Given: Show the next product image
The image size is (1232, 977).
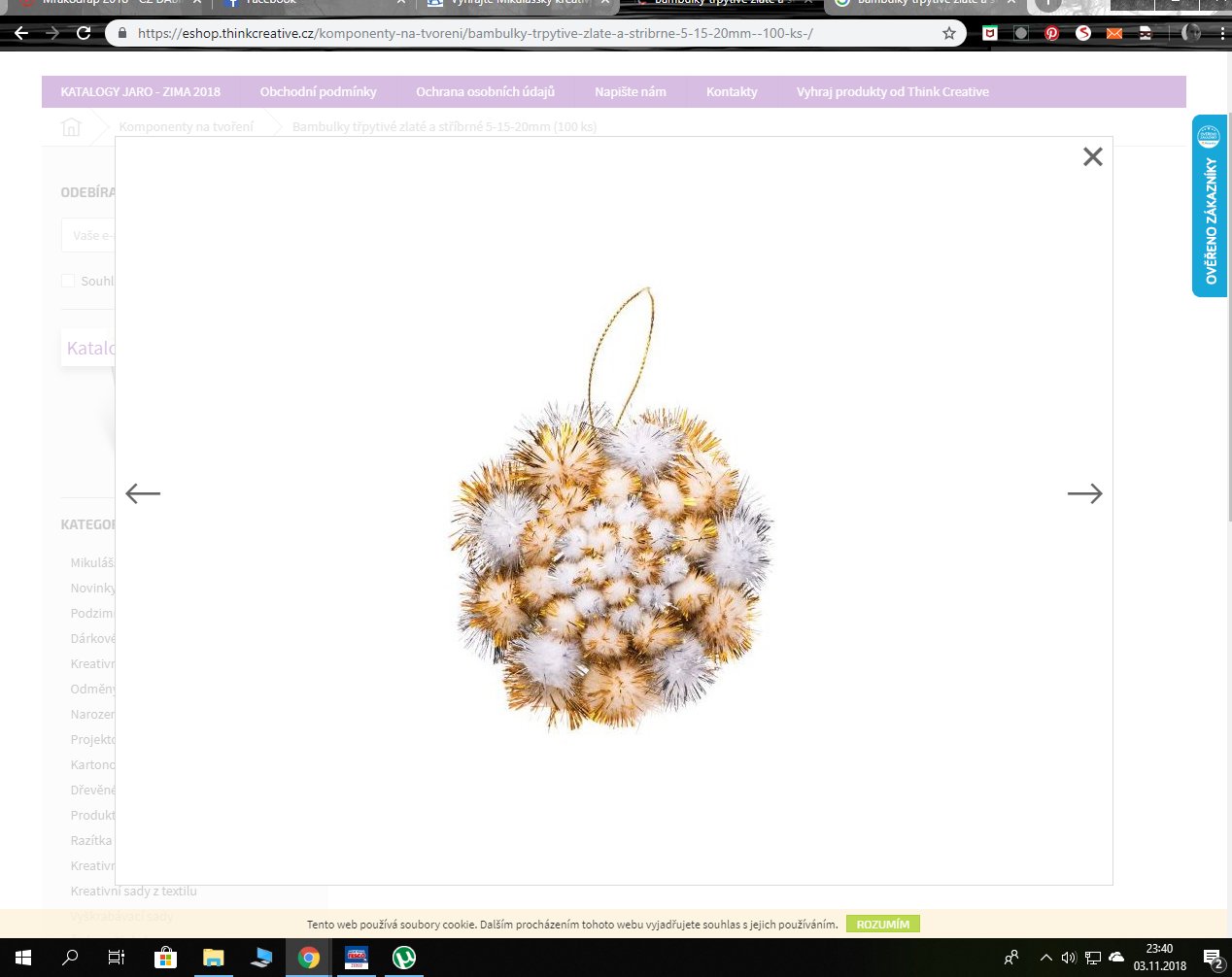Looking at the screenshot, I should [1084, 493].
